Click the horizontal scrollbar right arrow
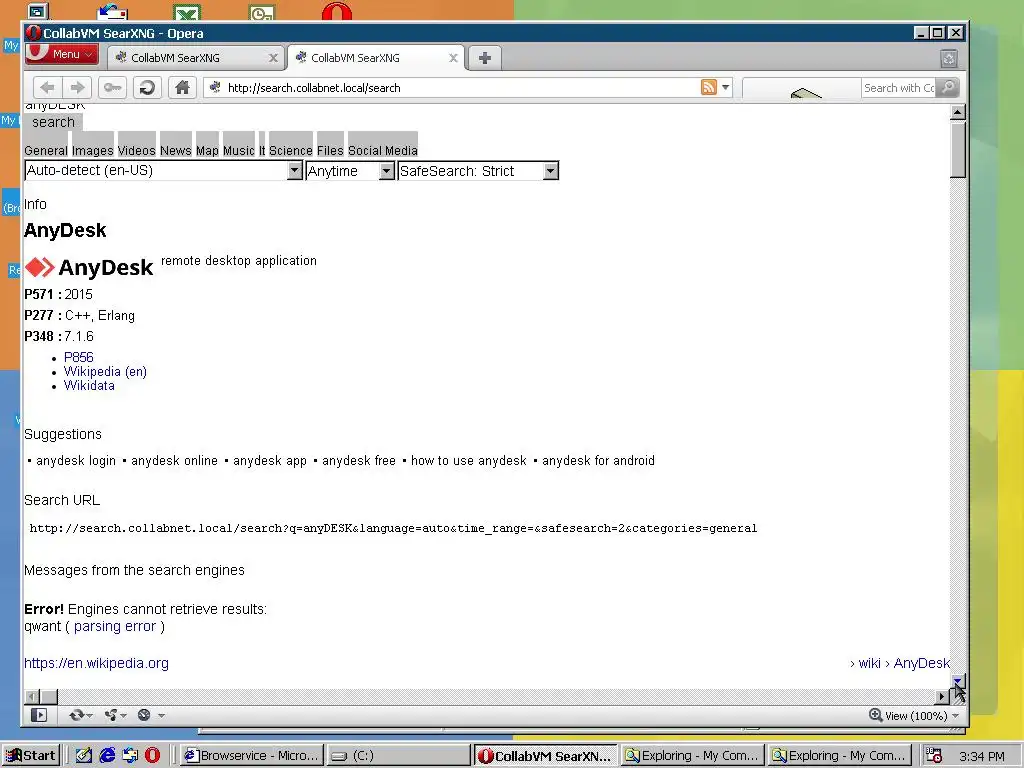This screenshot has width=1024, height=768. 941,696
